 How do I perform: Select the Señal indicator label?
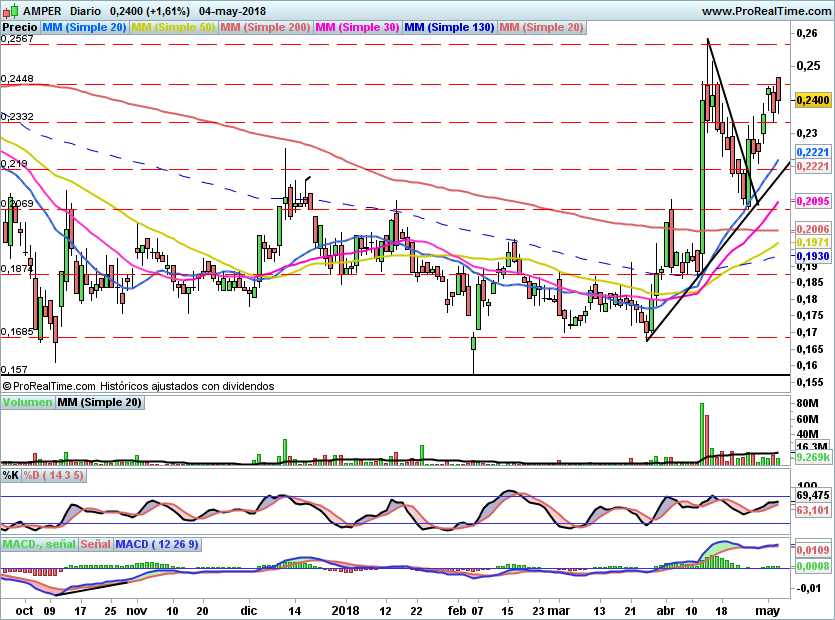[x=95, y=544]
